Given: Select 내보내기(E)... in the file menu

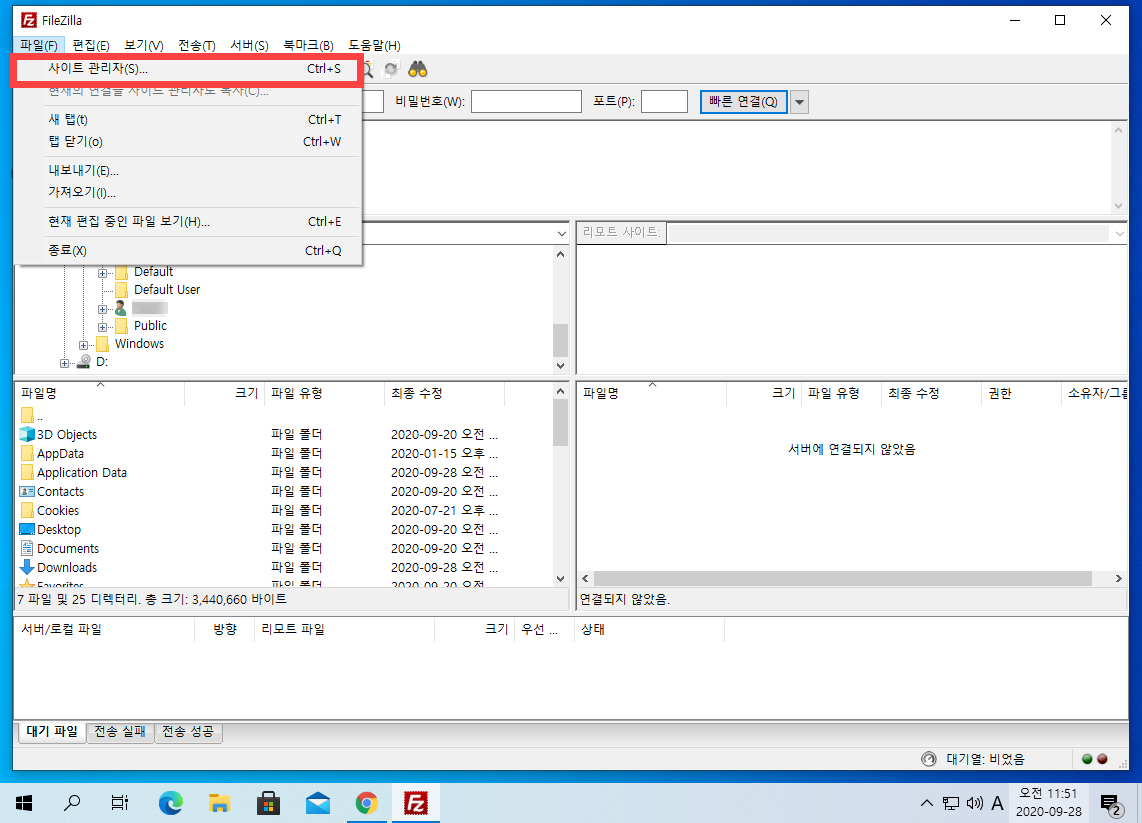Looking at the screenshot, I should (x=187, y=170).
